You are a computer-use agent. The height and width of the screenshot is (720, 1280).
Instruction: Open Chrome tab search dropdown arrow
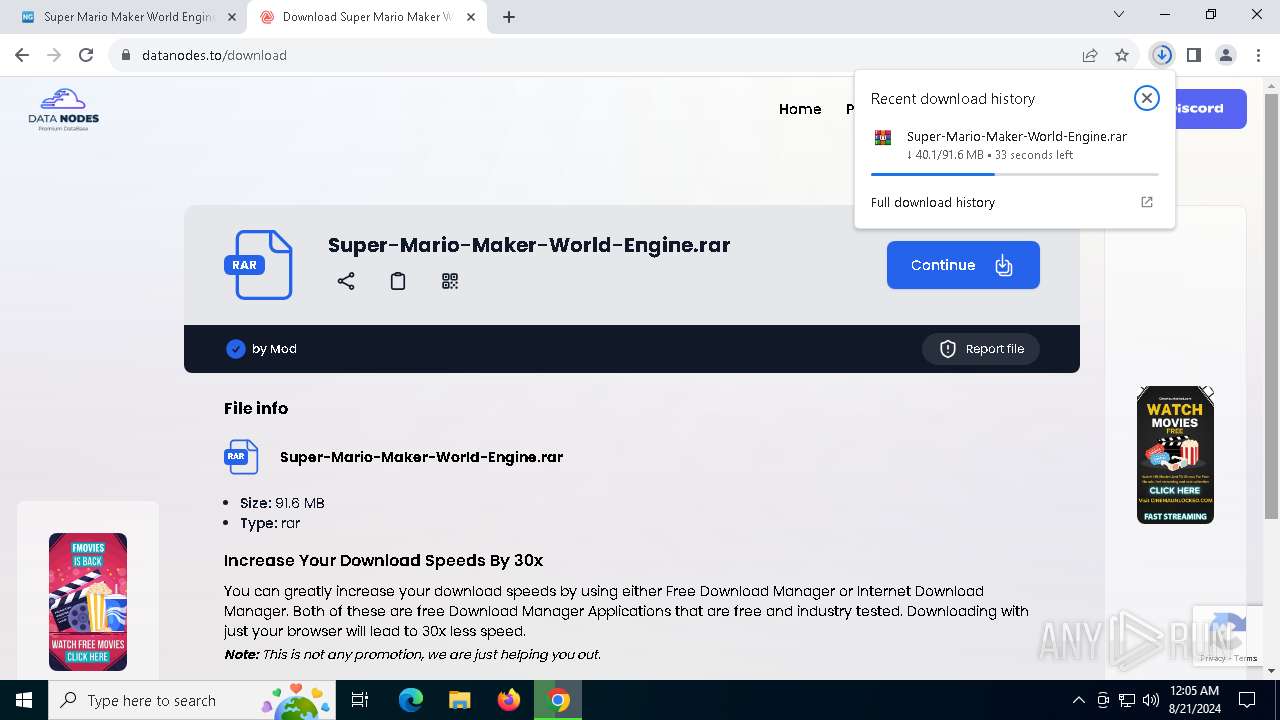point(1119,15)
